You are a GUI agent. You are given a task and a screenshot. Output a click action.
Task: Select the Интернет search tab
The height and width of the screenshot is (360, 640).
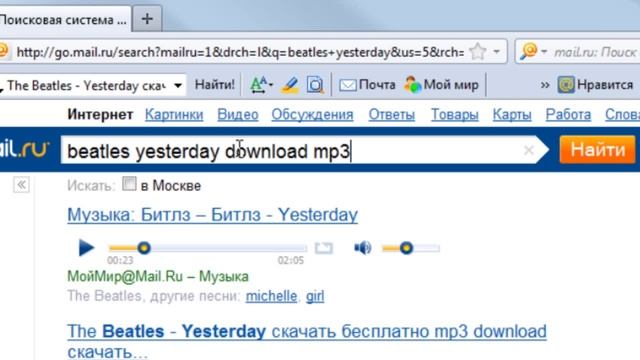point(100,115)
